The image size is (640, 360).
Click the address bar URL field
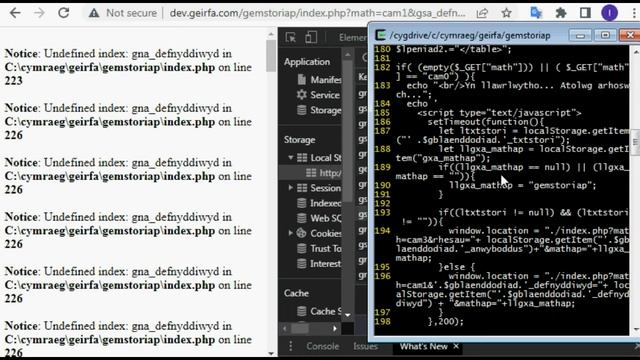[317, 13]
